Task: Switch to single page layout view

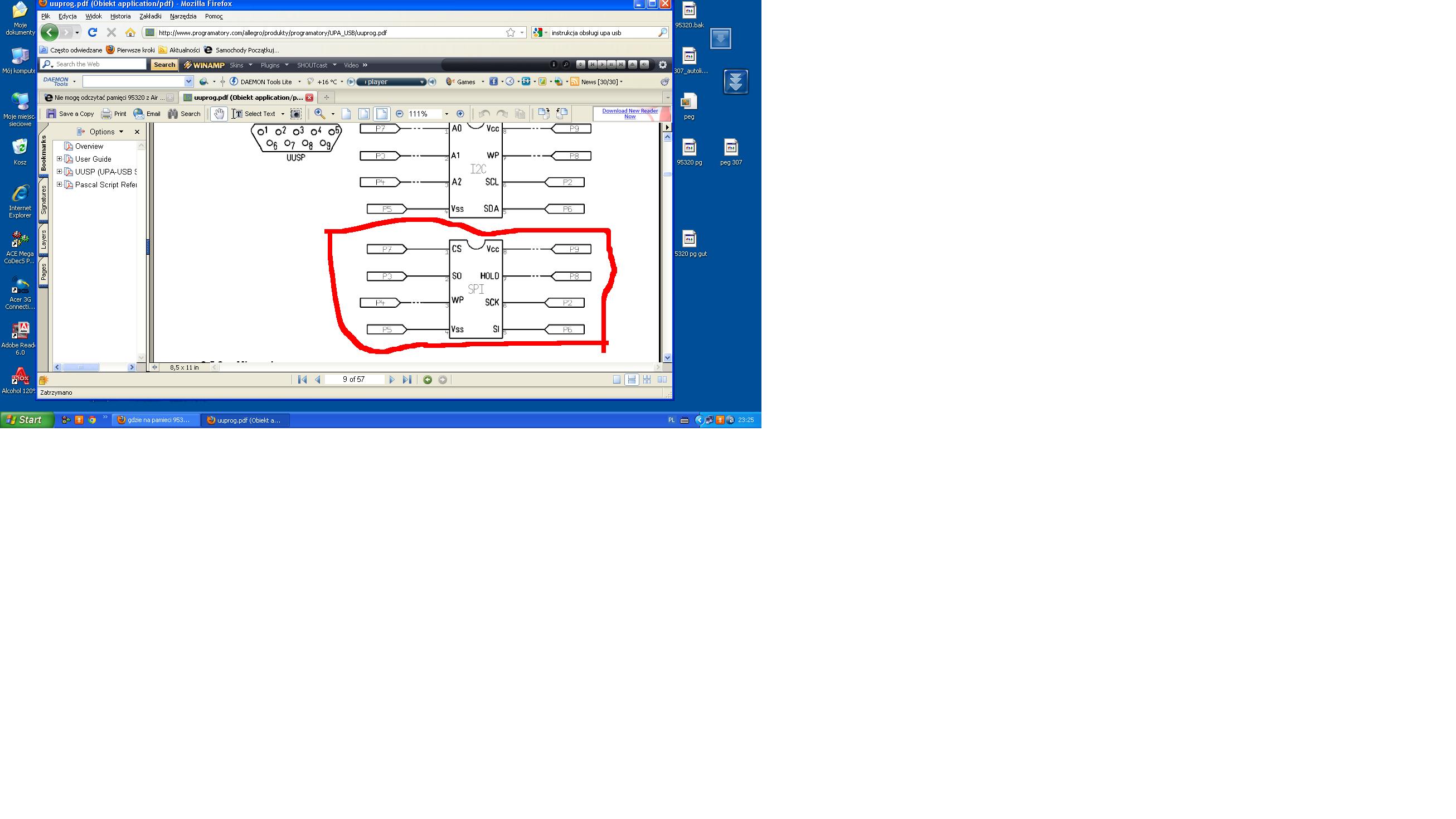Action: point(617,380)
